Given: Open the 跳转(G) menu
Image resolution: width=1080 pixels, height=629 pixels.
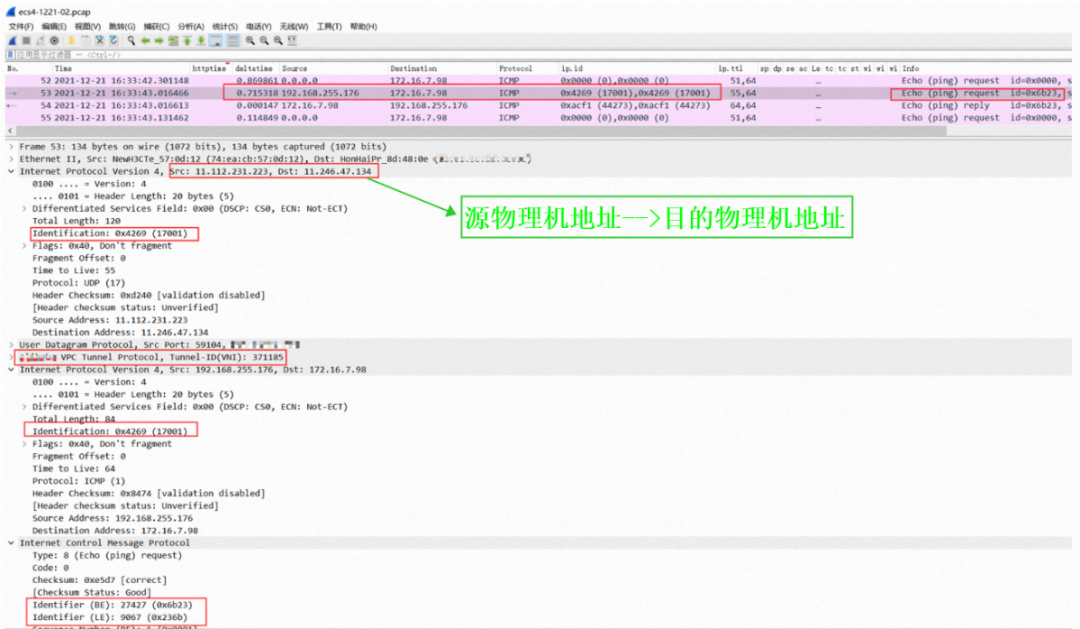Looking at the screenshot, I should click(122, 26).
